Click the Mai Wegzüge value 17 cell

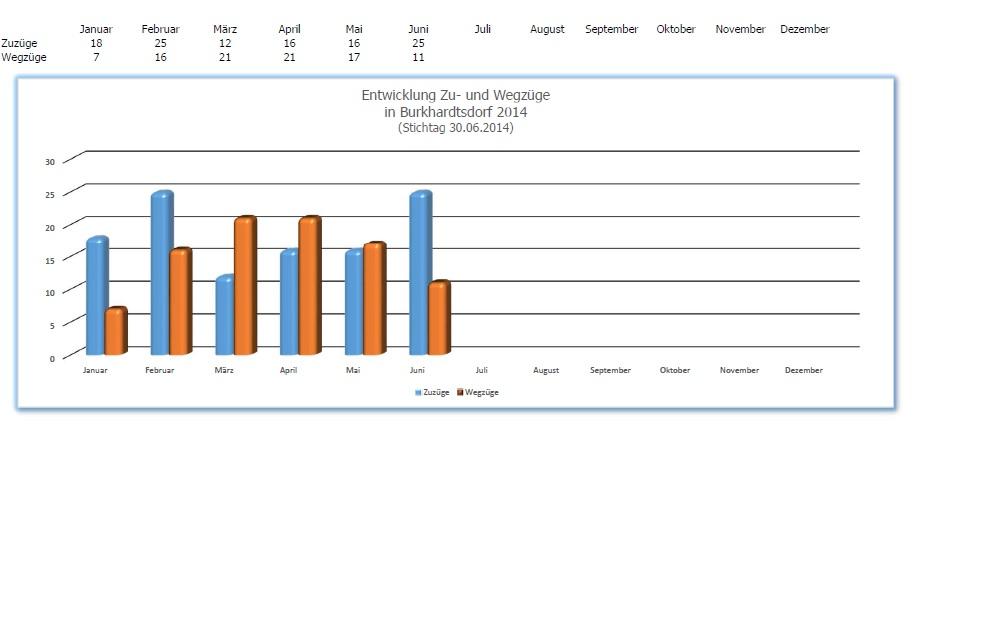354,57
